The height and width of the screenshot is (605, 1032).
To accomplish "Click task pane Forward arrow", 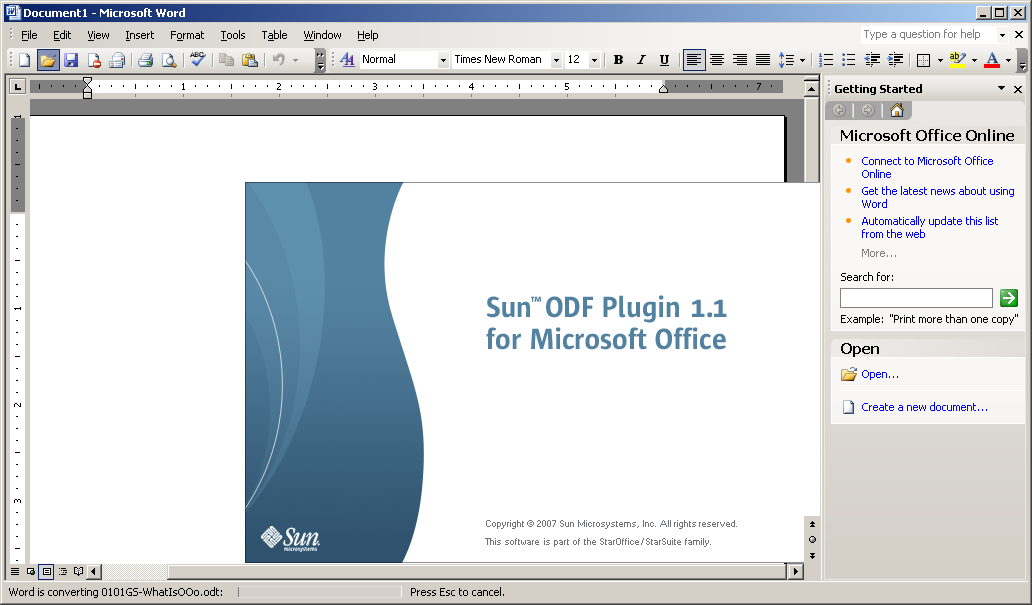I will pos(868,110).
